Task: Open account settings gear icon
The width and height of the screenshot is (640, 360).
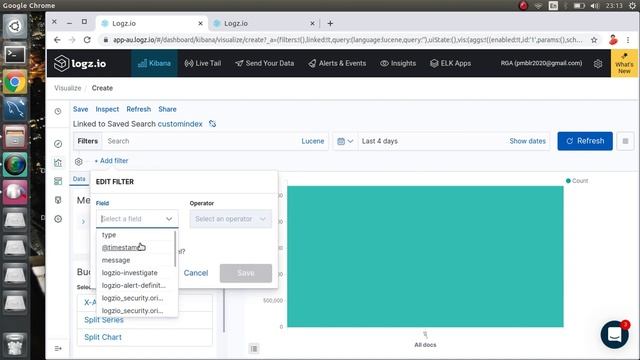Action: click(x=598, y=63)
